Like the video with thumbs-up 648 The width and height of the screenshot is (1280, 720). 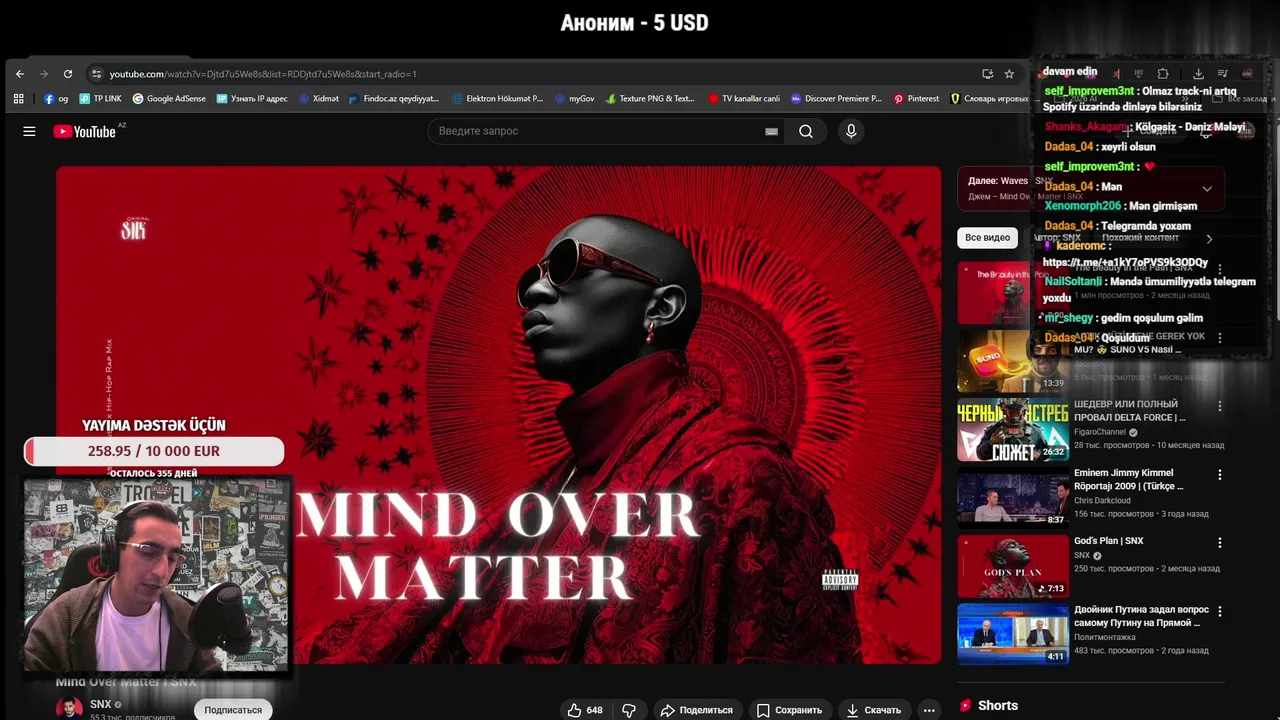[585, 710]
